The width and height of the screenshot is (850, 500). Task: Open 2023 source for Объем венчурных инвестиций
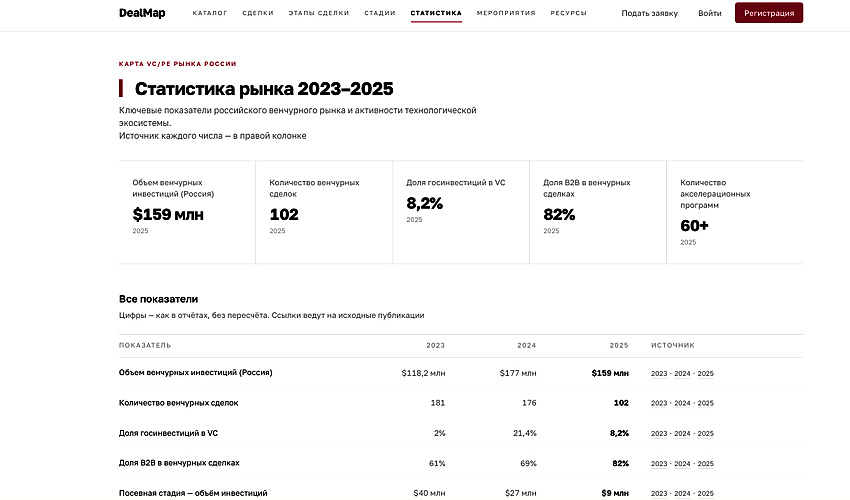point(659,373)
